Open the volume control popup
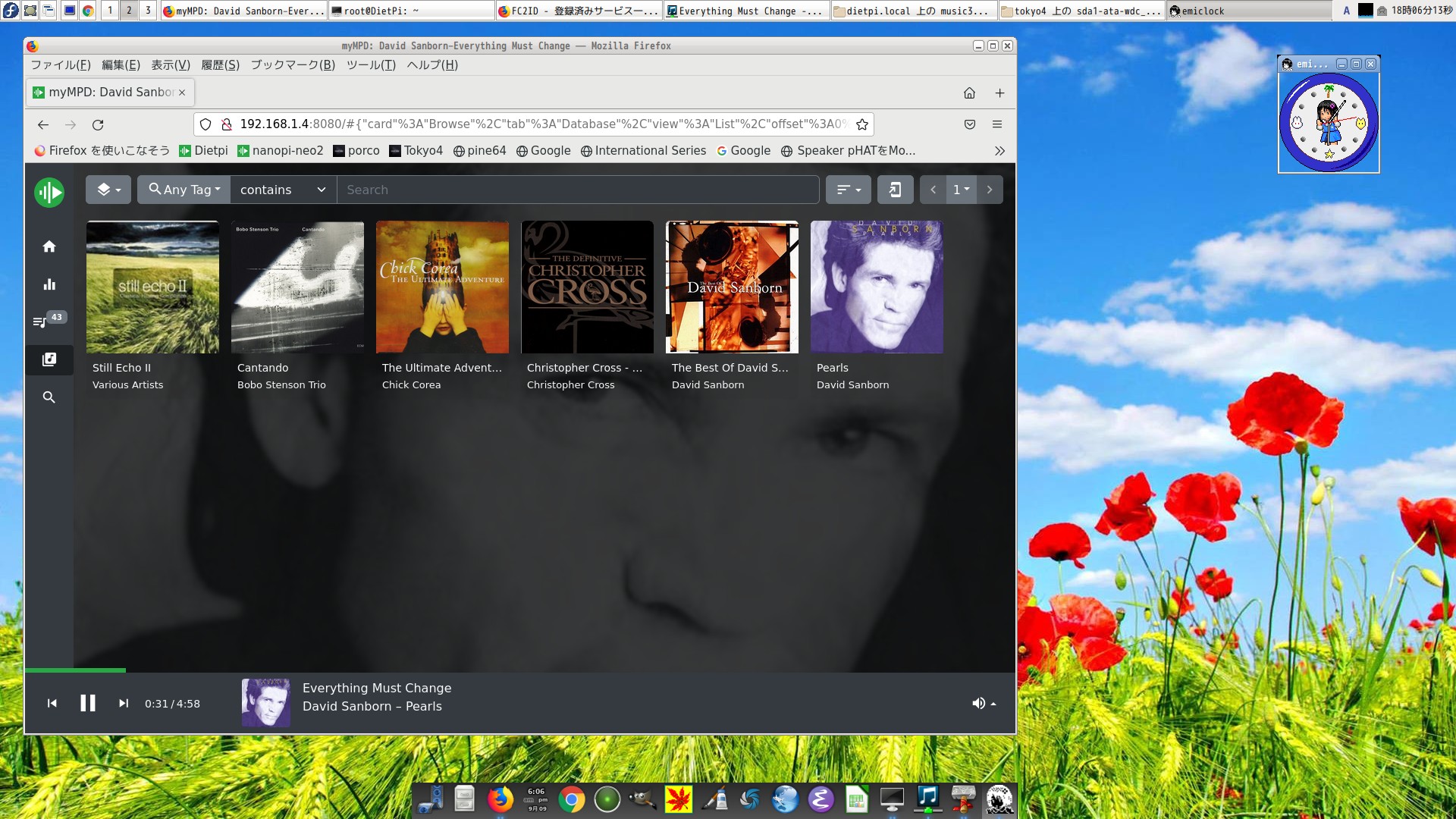The image size is (1456, 819). [984, 704]
